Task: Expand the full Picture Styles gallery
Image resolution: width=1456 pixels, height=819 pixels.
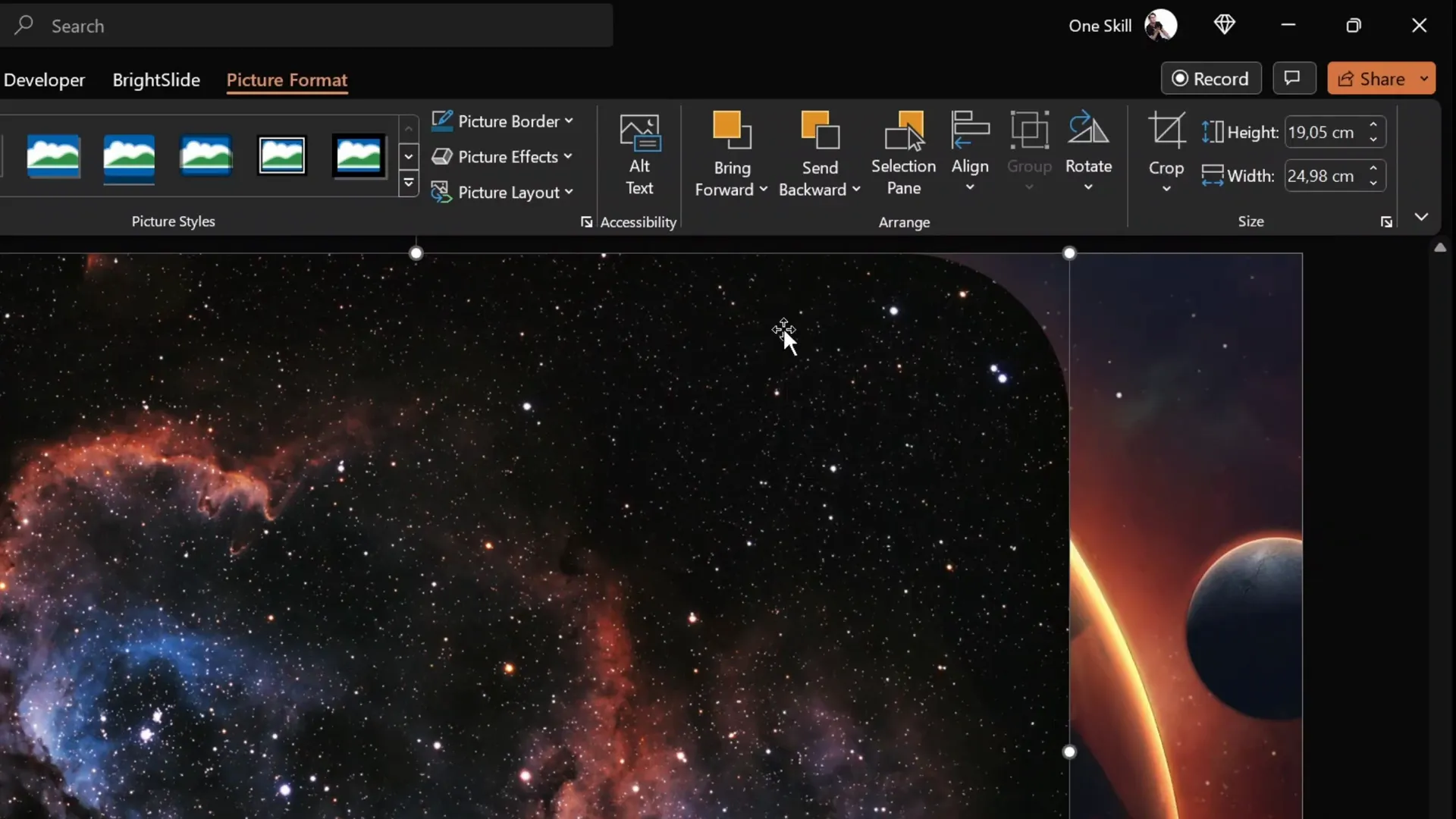Action: point(408,183)
